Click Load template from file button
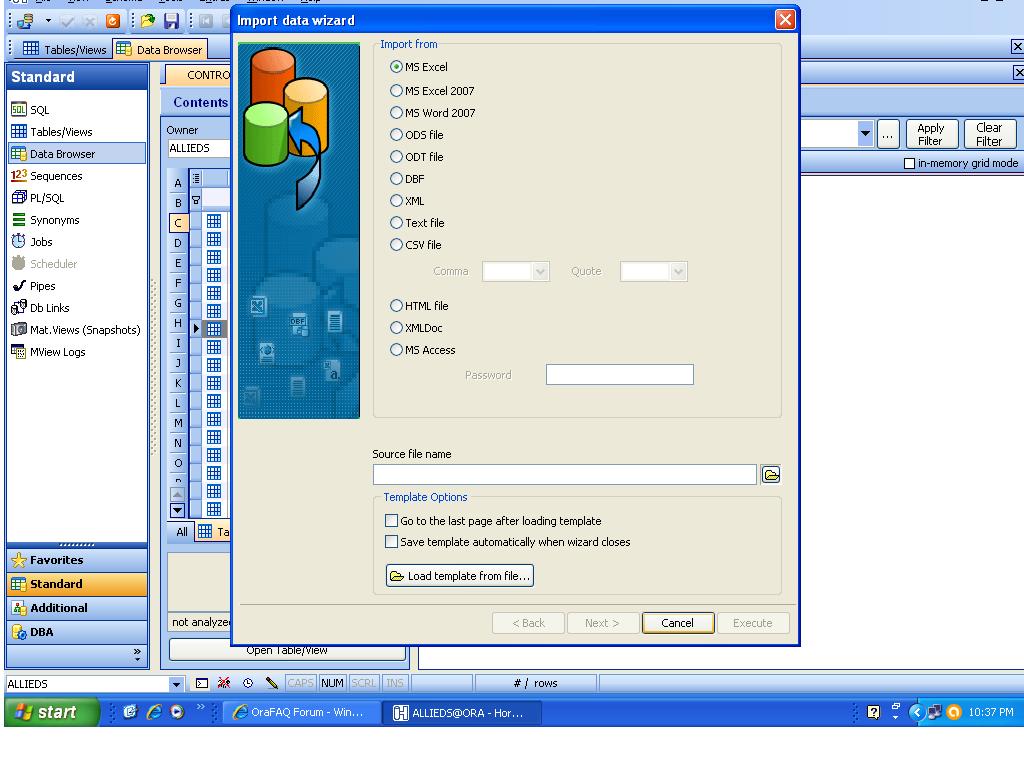Screen dimensions: 1024x768 pos(460,576)
